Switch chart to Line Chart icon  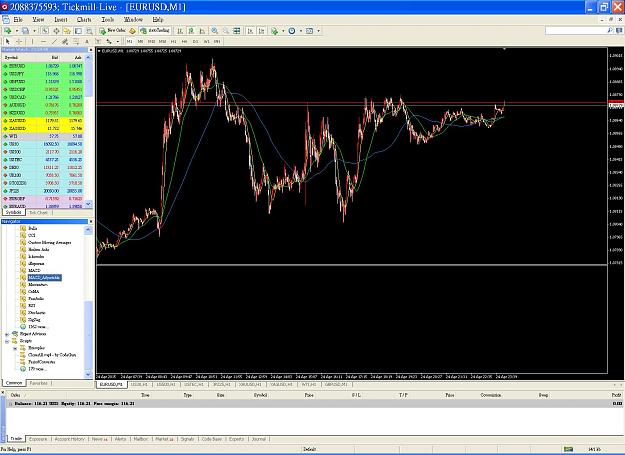(x=202, y=31)
